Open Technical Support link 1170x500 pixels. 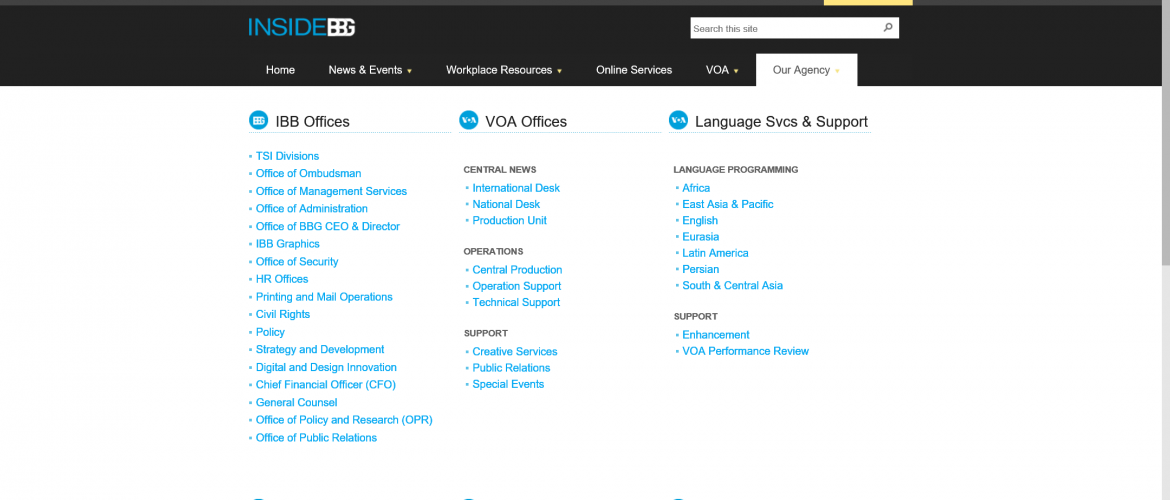pyautogui.click(x=516, y=302)
